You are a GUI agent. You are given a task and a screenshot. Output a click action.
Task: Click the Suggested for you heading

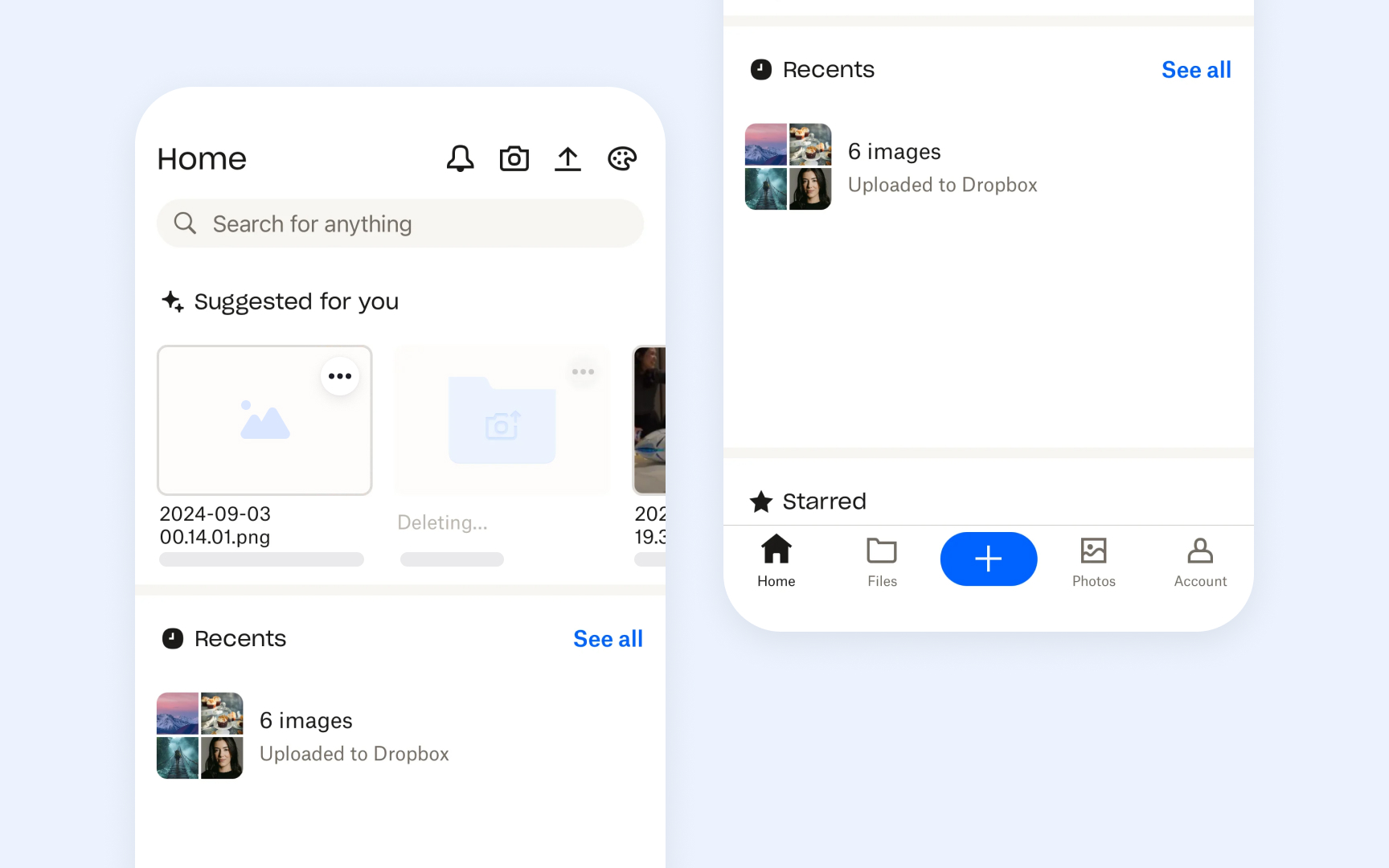[x=297, y=301]
